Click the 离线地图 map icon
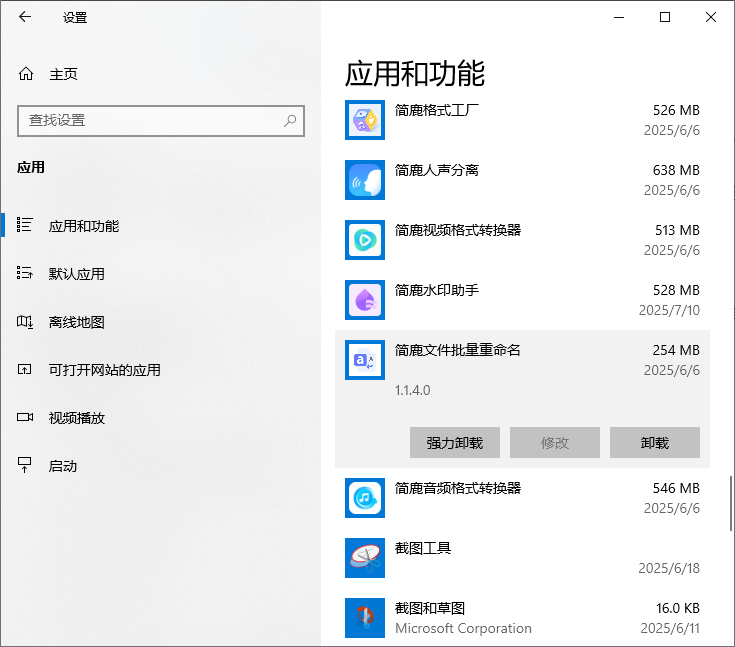This screenshot has height=647, width=735. 24,322
